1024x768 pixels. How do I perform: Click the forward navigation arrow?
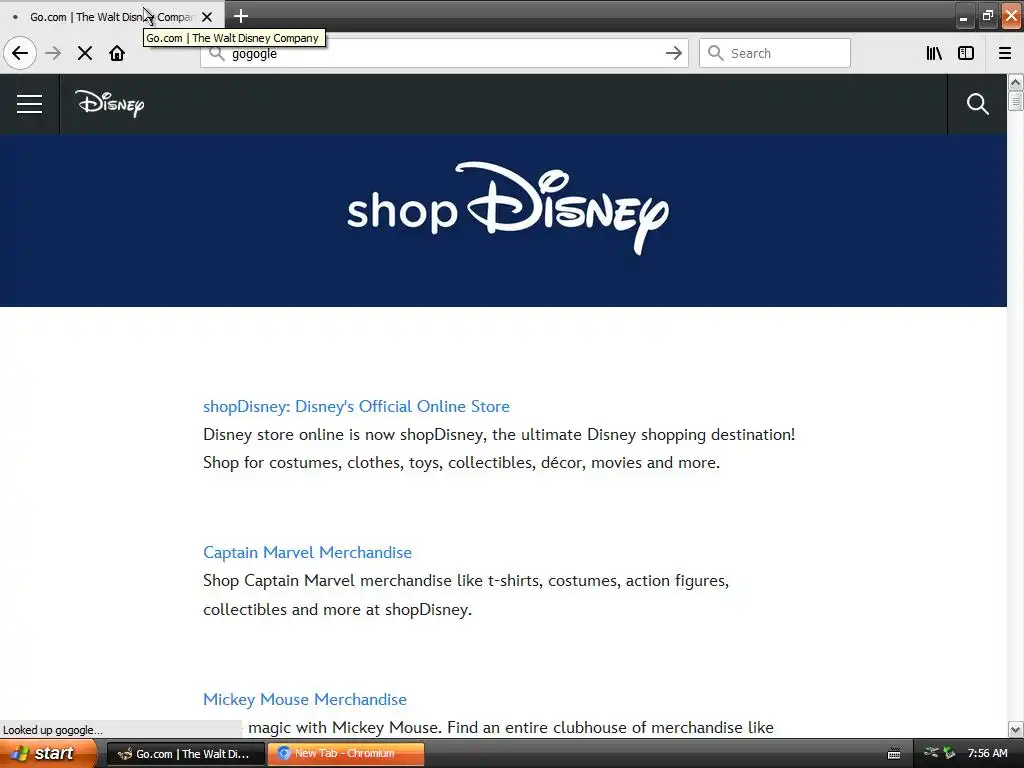click(54, 53)
